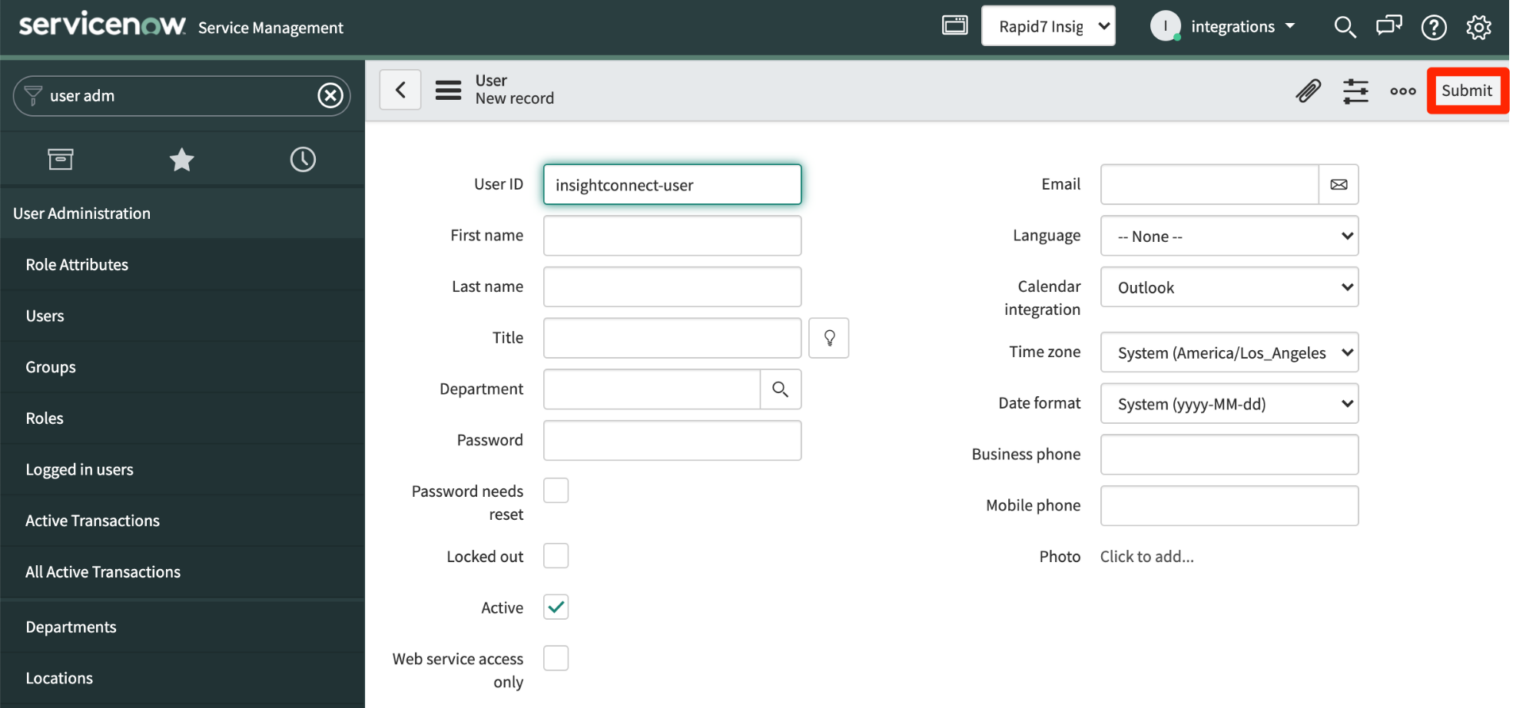Open the settings gear icon
The width and height of the screenshot is (1536, 708).
point(1478,26)
